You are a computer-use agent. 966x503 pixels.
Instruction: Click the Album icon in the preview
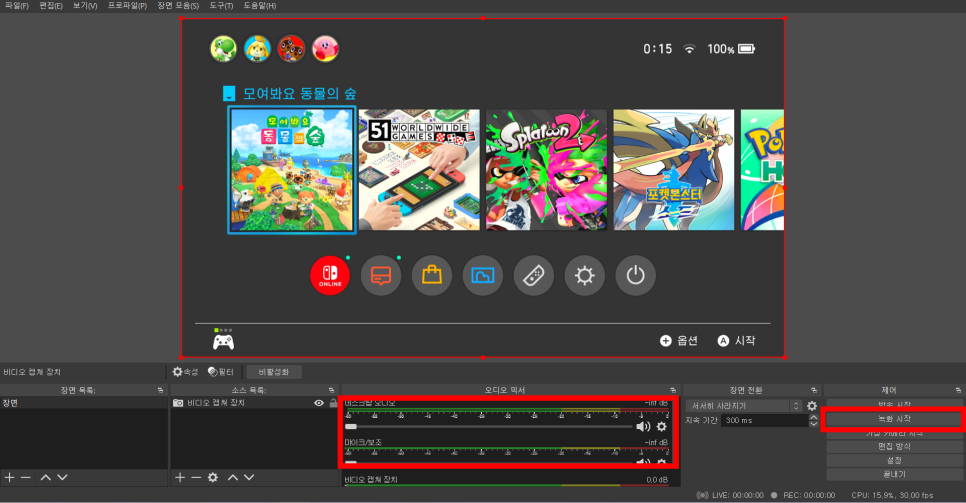(x=482, y=275)
